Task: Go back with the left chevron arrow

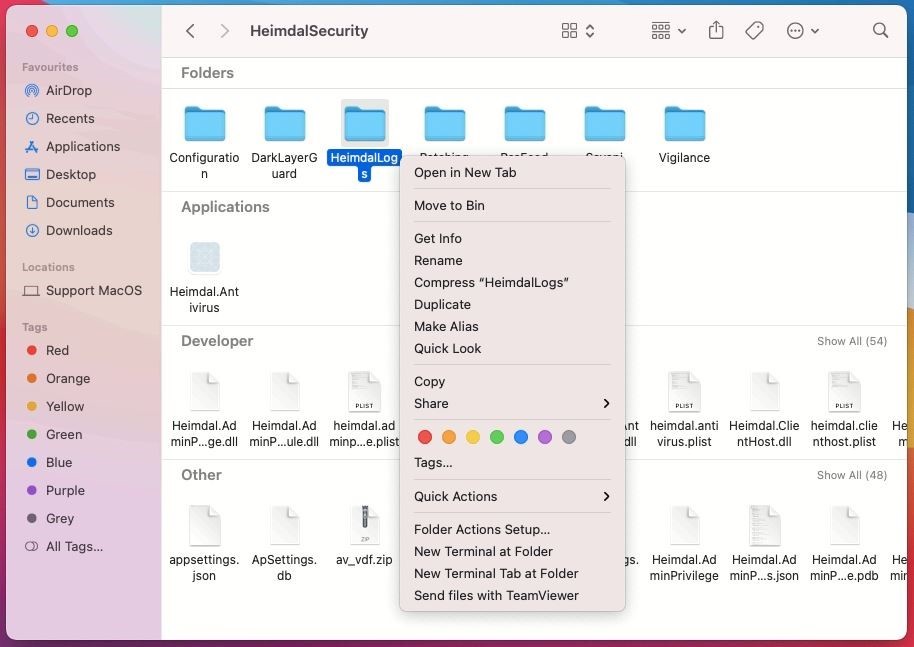Action: (x=190, y=31)
